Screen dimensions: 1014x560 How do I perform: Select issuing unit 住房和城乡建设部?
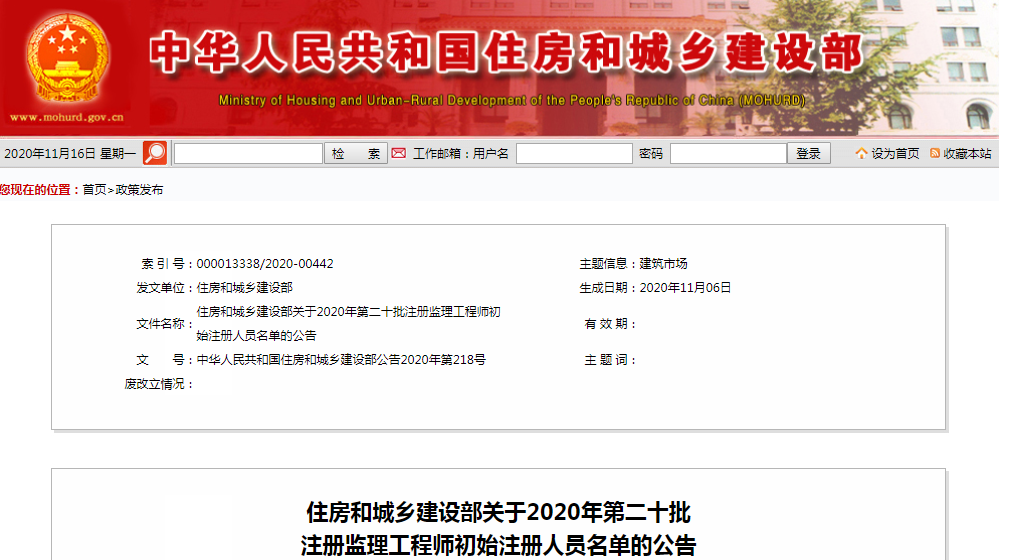tap(244, 288)
